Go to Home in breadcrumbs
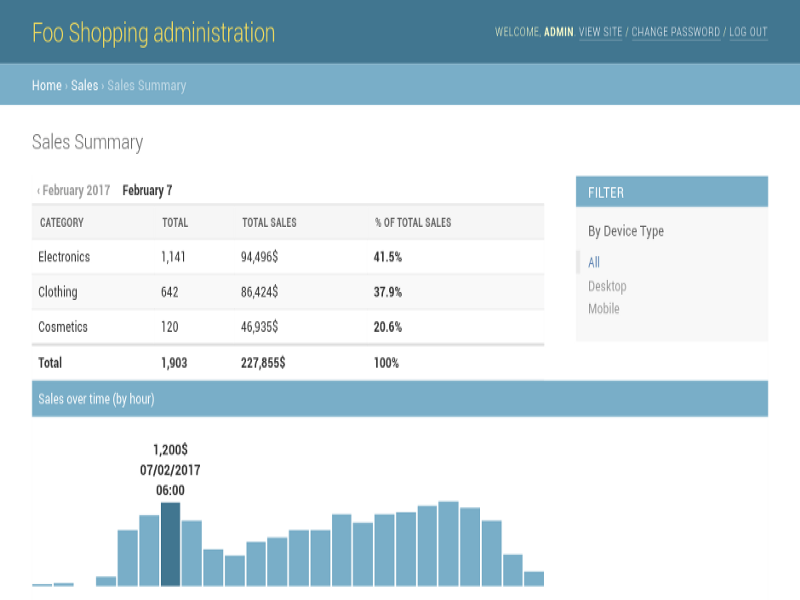 click(x=47, y=86)
